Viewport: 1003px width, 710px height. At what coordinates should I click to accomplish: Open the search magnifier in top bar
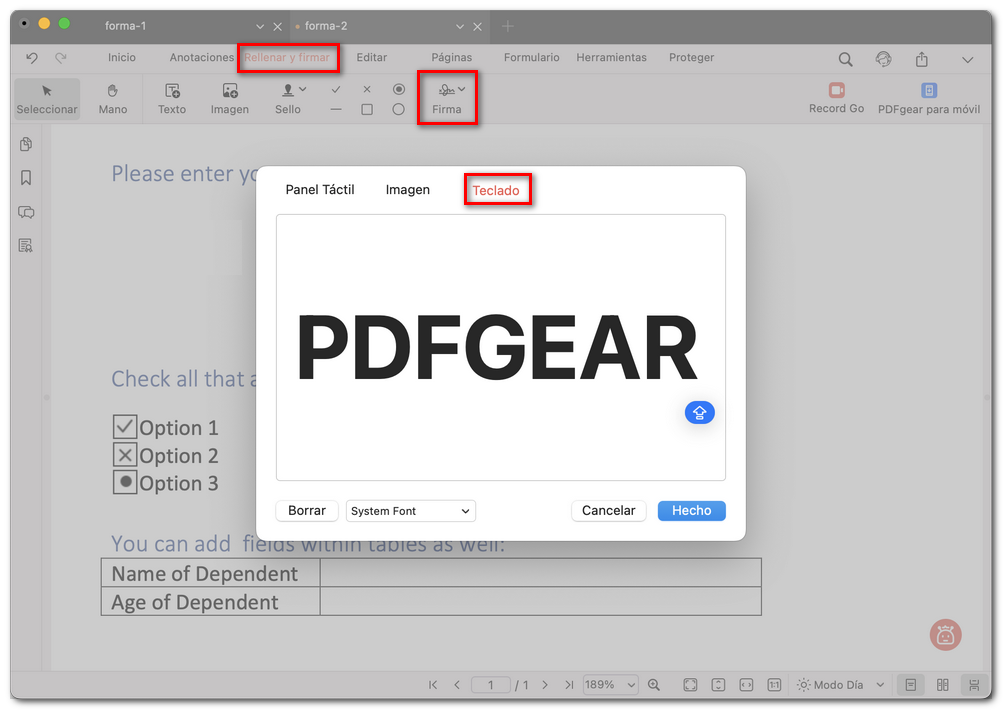tap(845, 59)
